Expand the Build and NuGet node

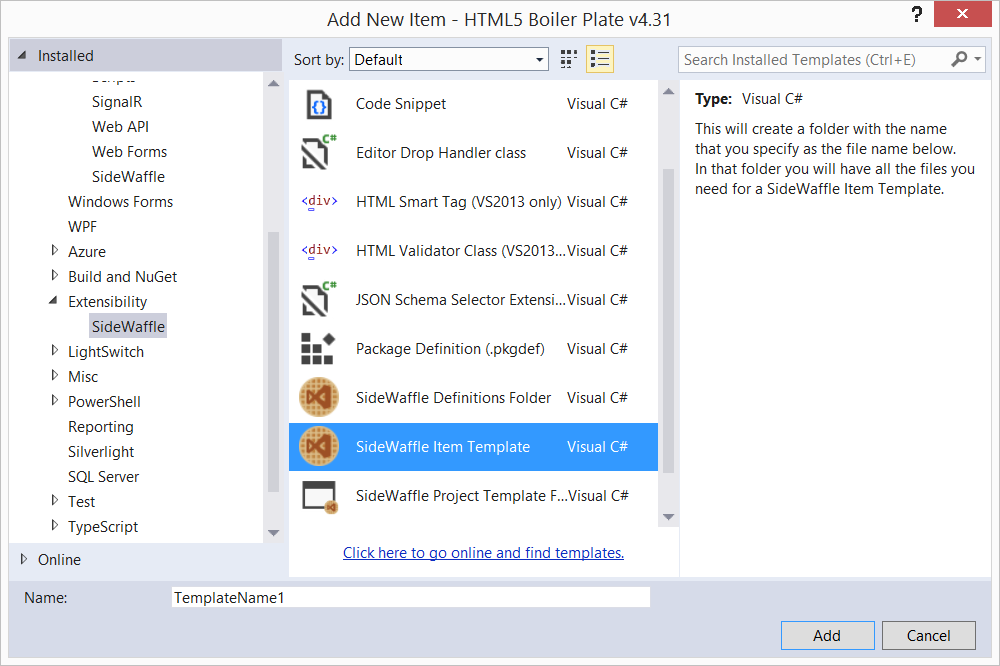[55, 276]
